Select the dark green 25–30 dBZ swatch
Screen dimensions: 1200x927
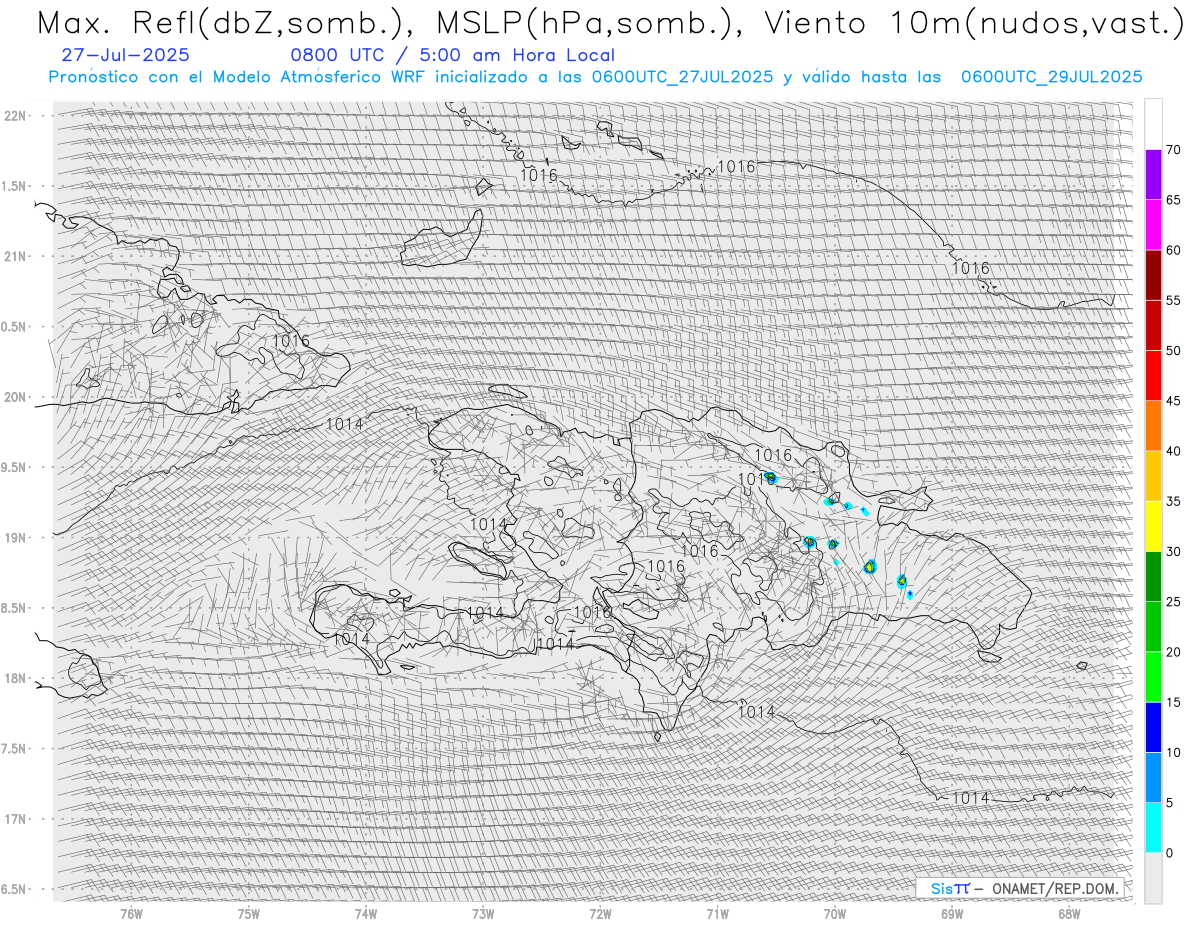tap(1153, 576)
